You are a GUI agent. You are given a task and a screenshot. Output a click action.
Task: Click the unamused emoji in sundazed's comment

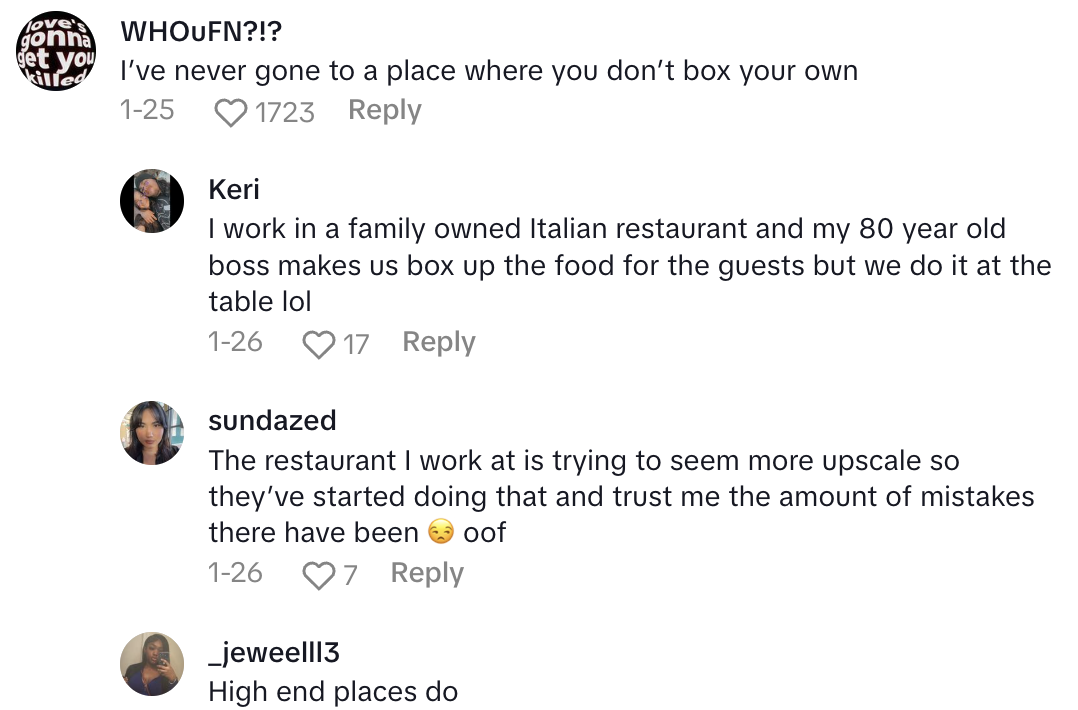point(439,532)
